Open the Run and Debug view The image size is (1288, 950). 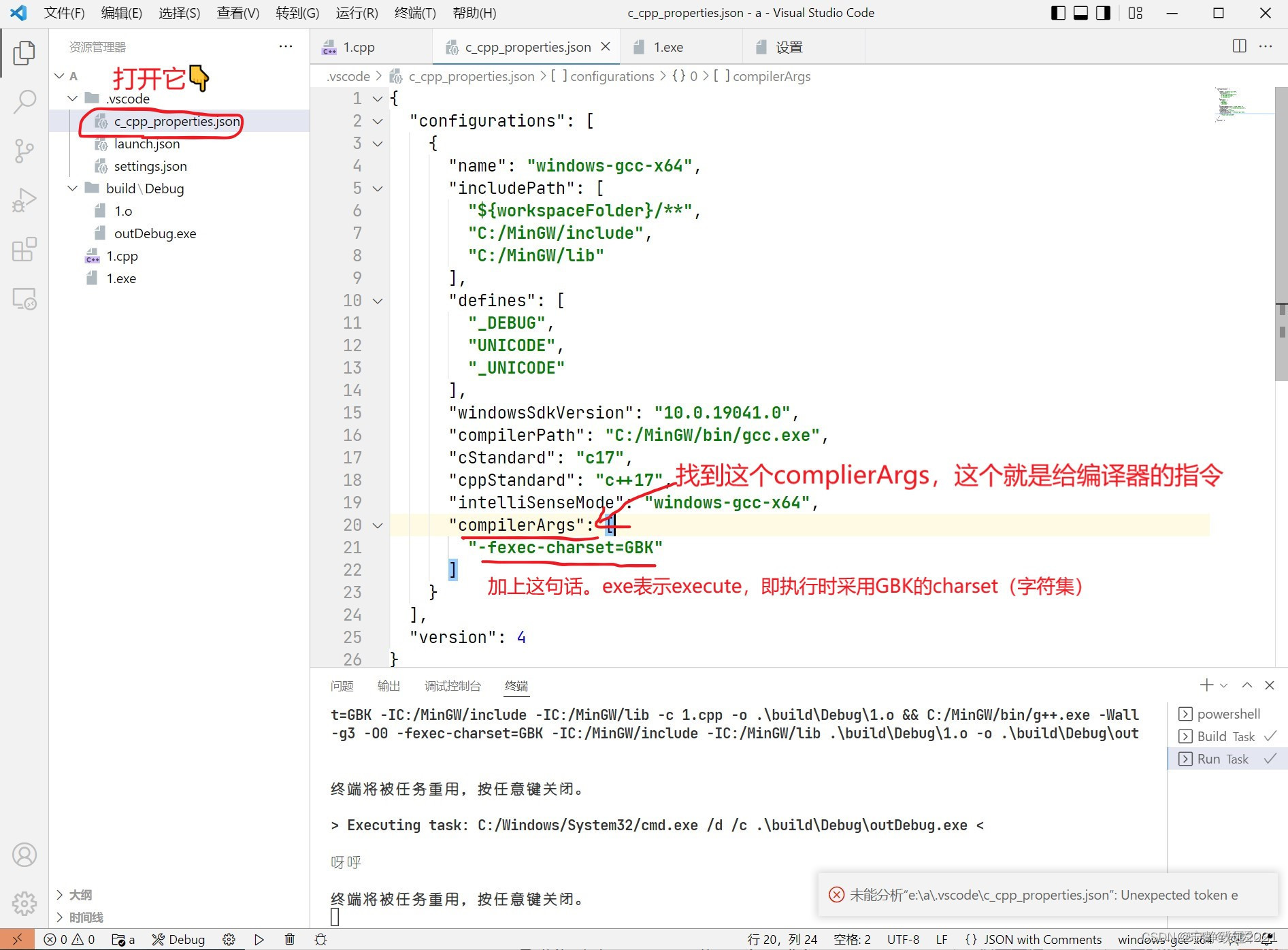[24, 201]
